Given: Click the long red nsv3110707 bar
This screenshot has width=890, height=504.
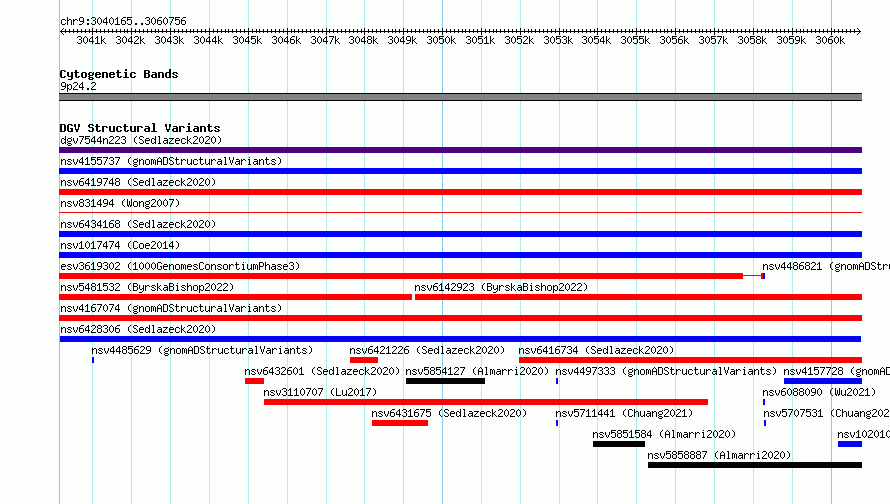Looking at the screenshot, I should click(x=486, y=402).
